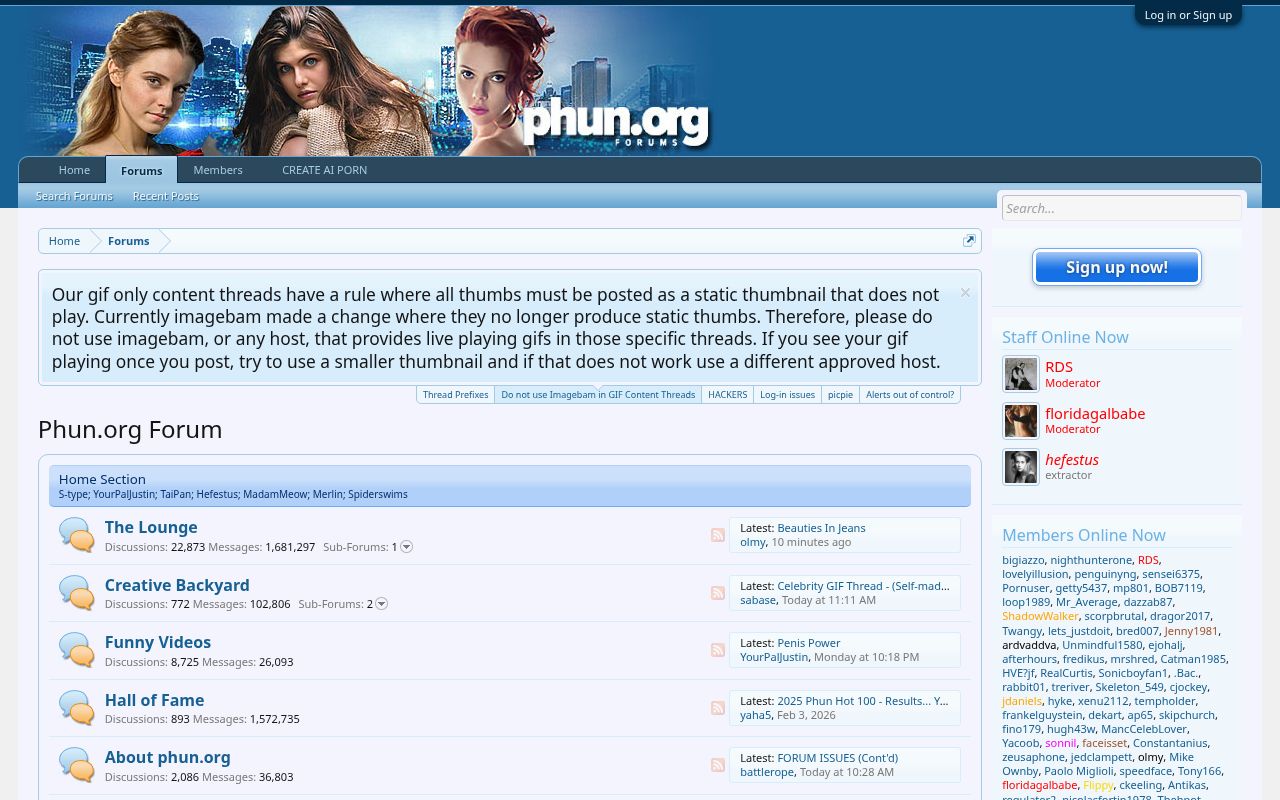Open RSS feed for The Lounge
This screenshot has height=800, width=1280.
pos(718,535)
